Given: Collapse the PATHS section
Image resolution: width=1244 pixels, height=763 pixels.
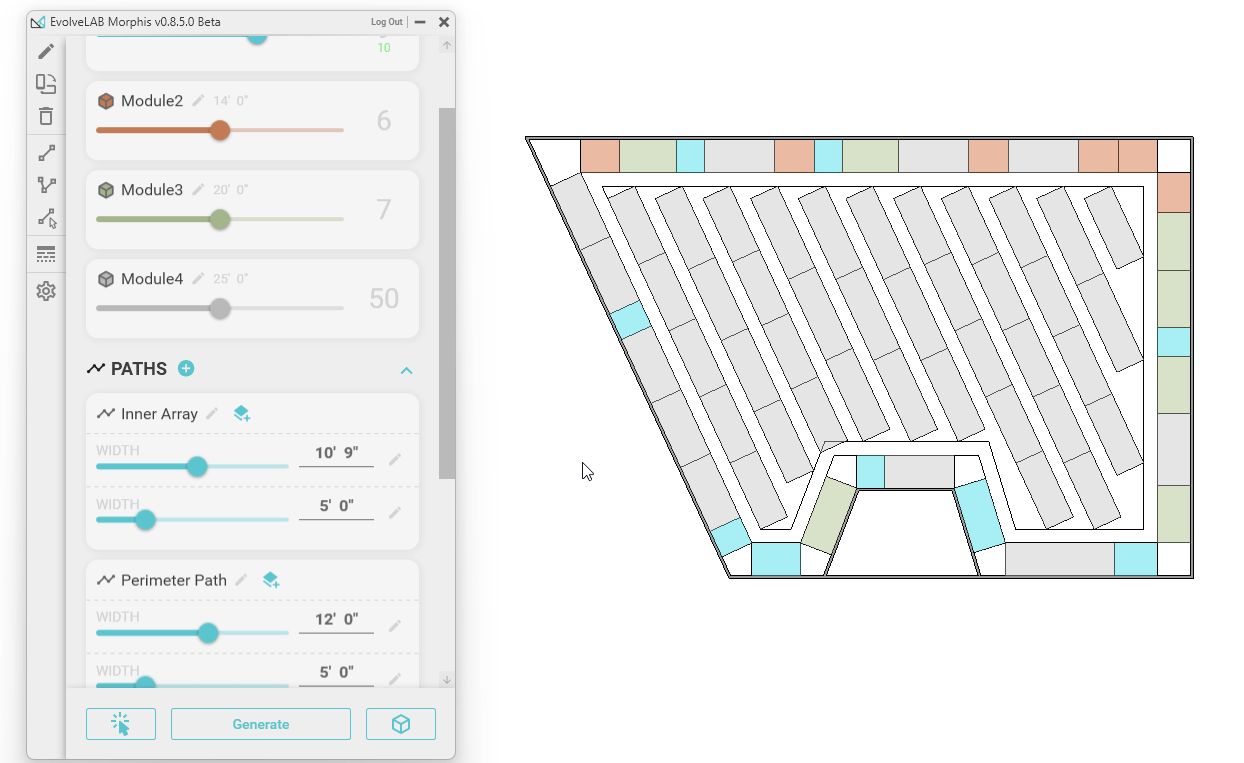Looking at the screenshot, I should (406, 370).
